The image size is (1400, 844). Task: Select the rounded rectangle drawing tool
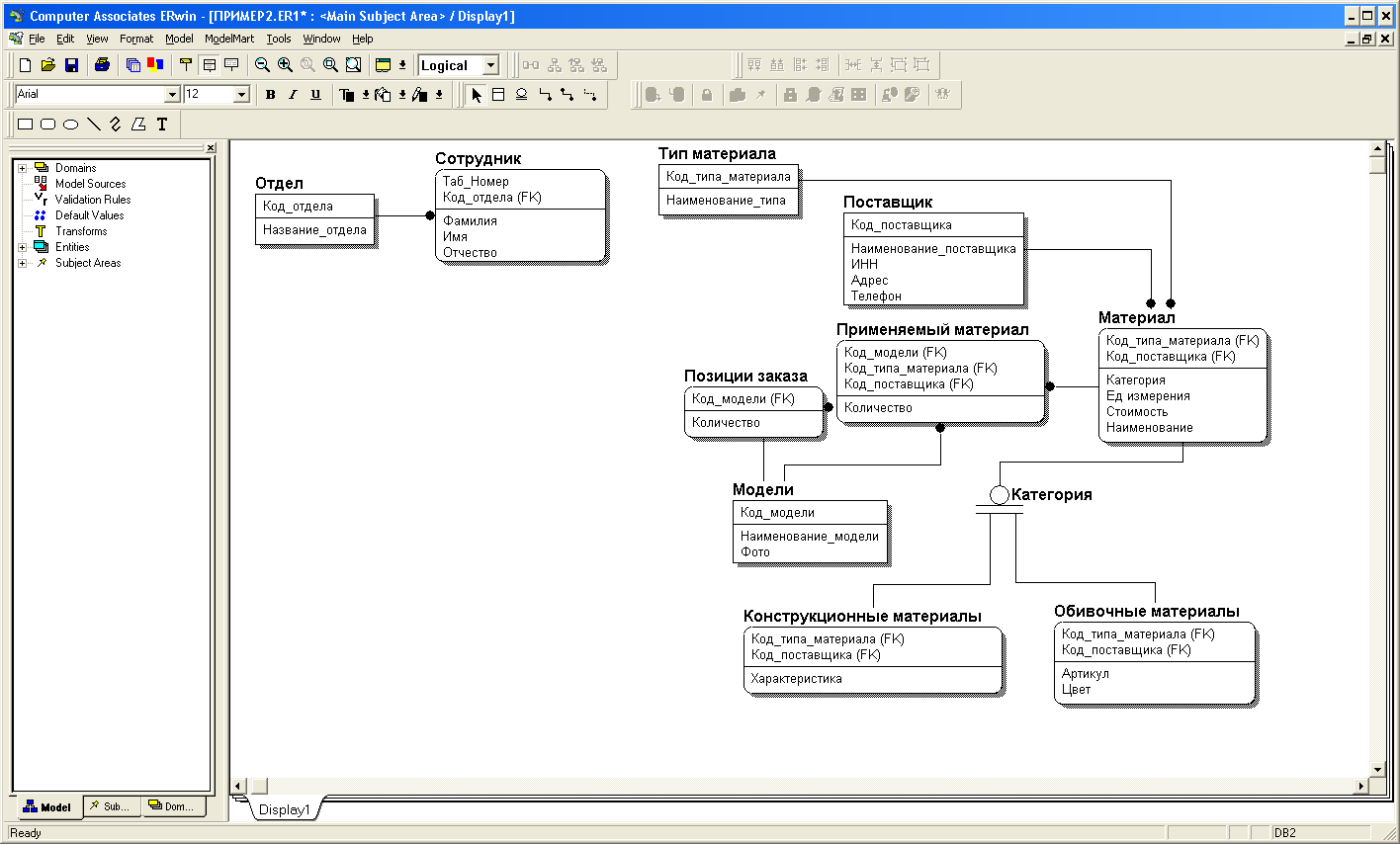pyautogui.click(x=48, y=125)
